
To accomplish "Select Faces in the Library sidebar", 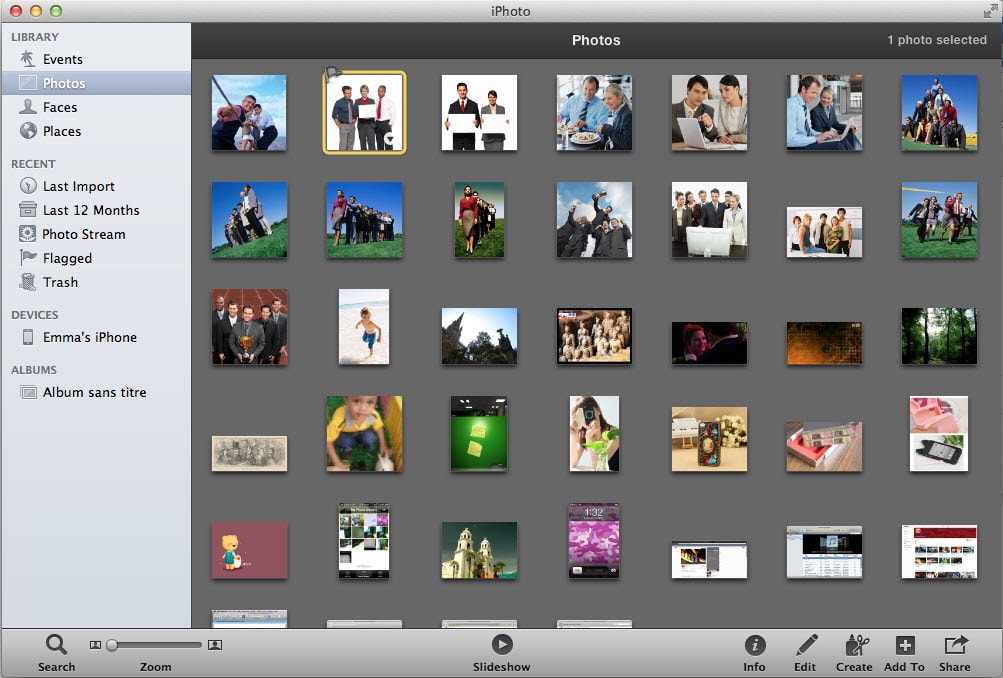I will click(x=60, y=107).
